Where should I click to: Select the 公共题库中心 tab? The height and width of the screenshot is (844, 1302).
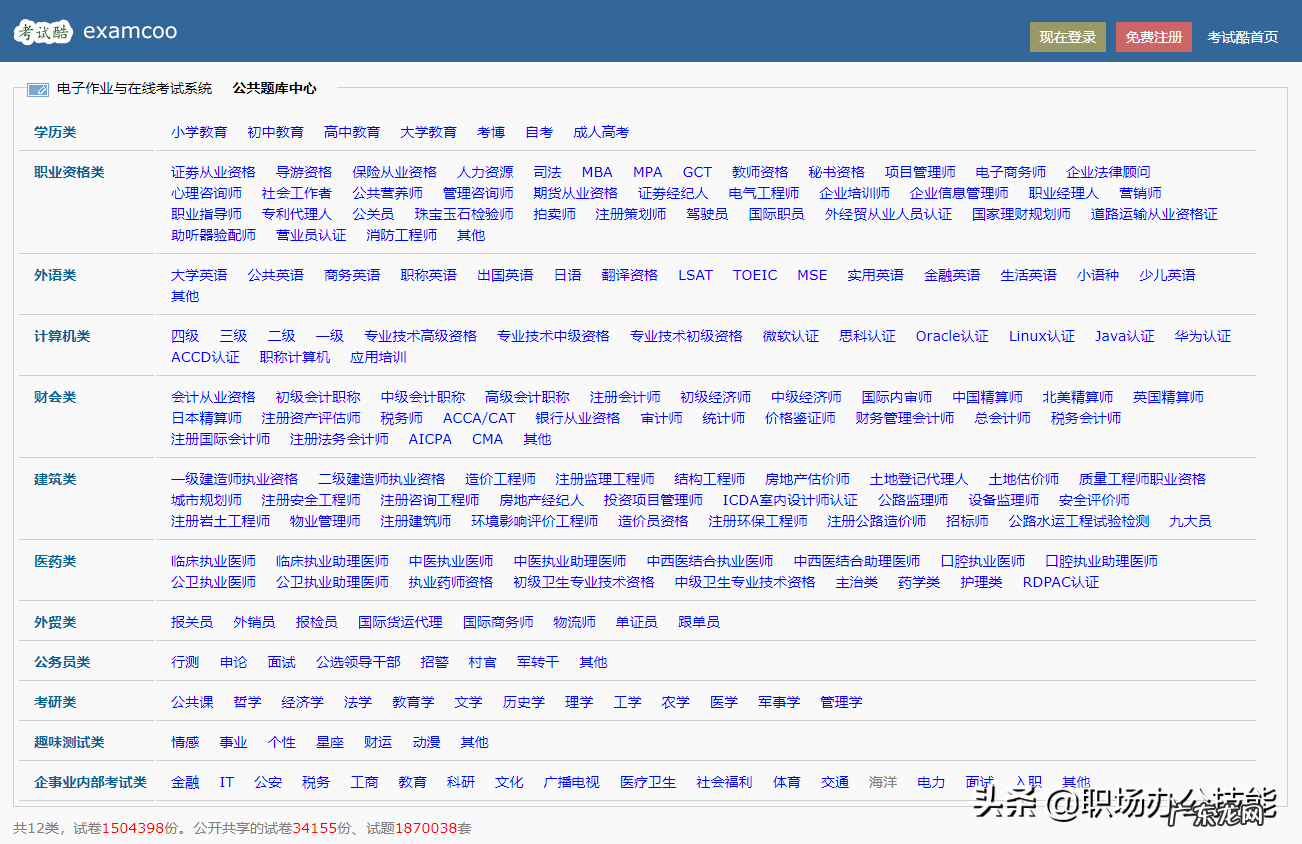pyautogui.click(x=275, y=88)
